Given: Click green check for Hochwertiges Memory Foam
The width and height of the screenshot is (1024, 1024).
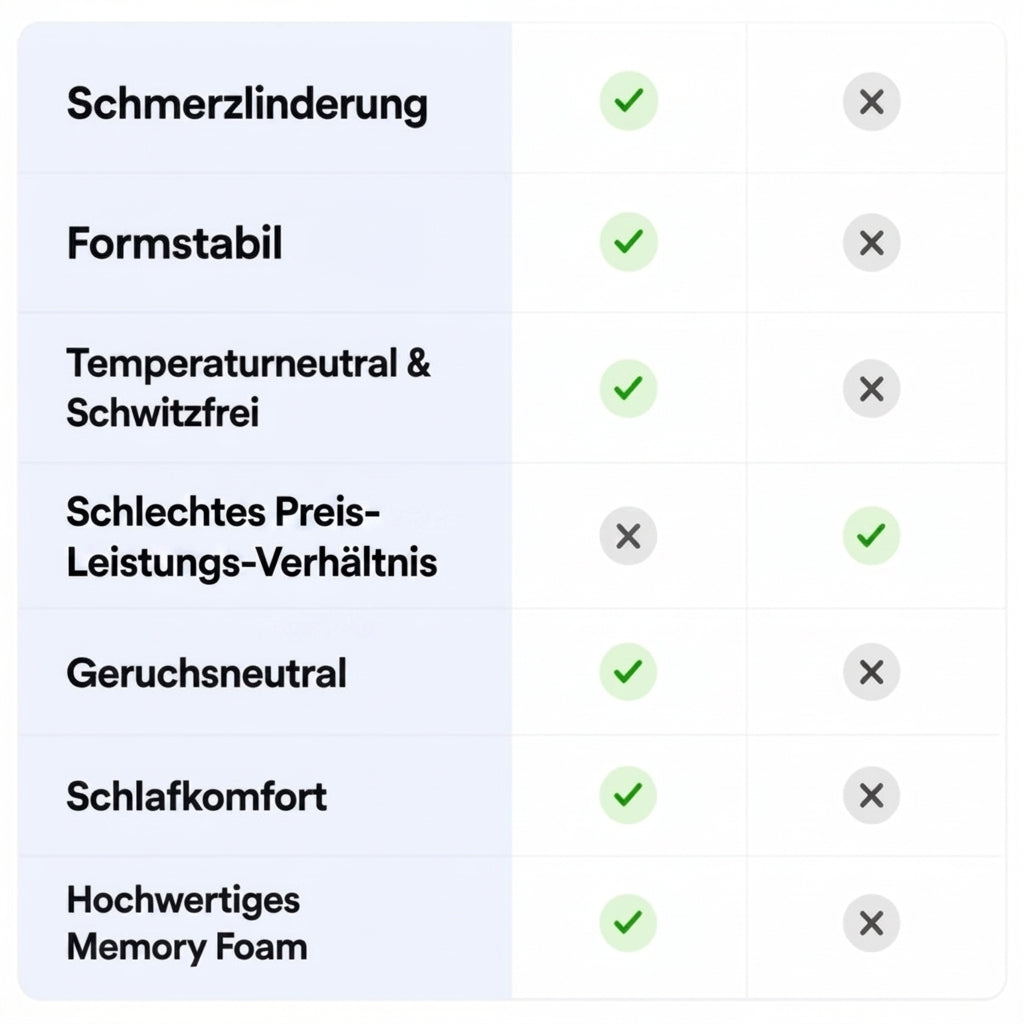Looking at the screenshot, I should (628, 923).
